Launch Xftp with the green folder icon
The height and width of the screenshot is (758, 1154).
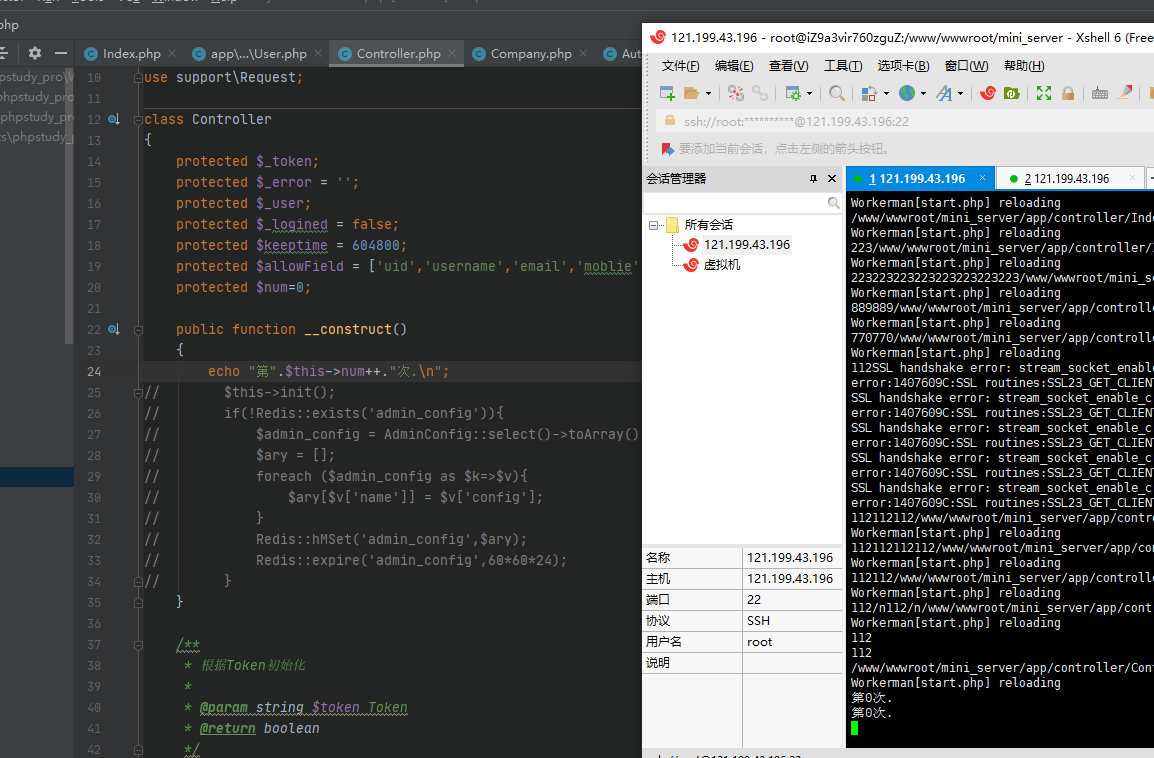point(1012,93)
